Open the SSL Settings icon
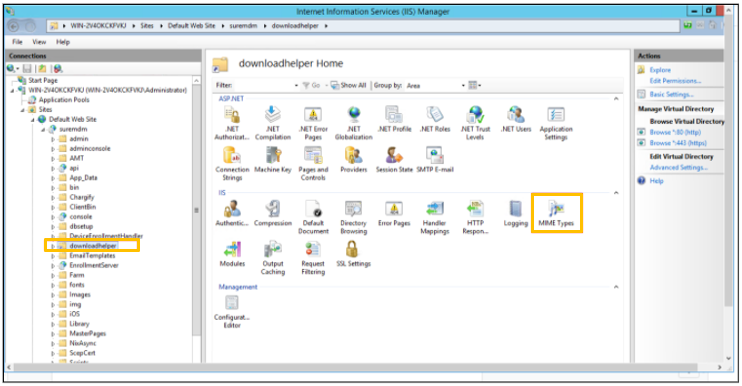 [353, 254]
